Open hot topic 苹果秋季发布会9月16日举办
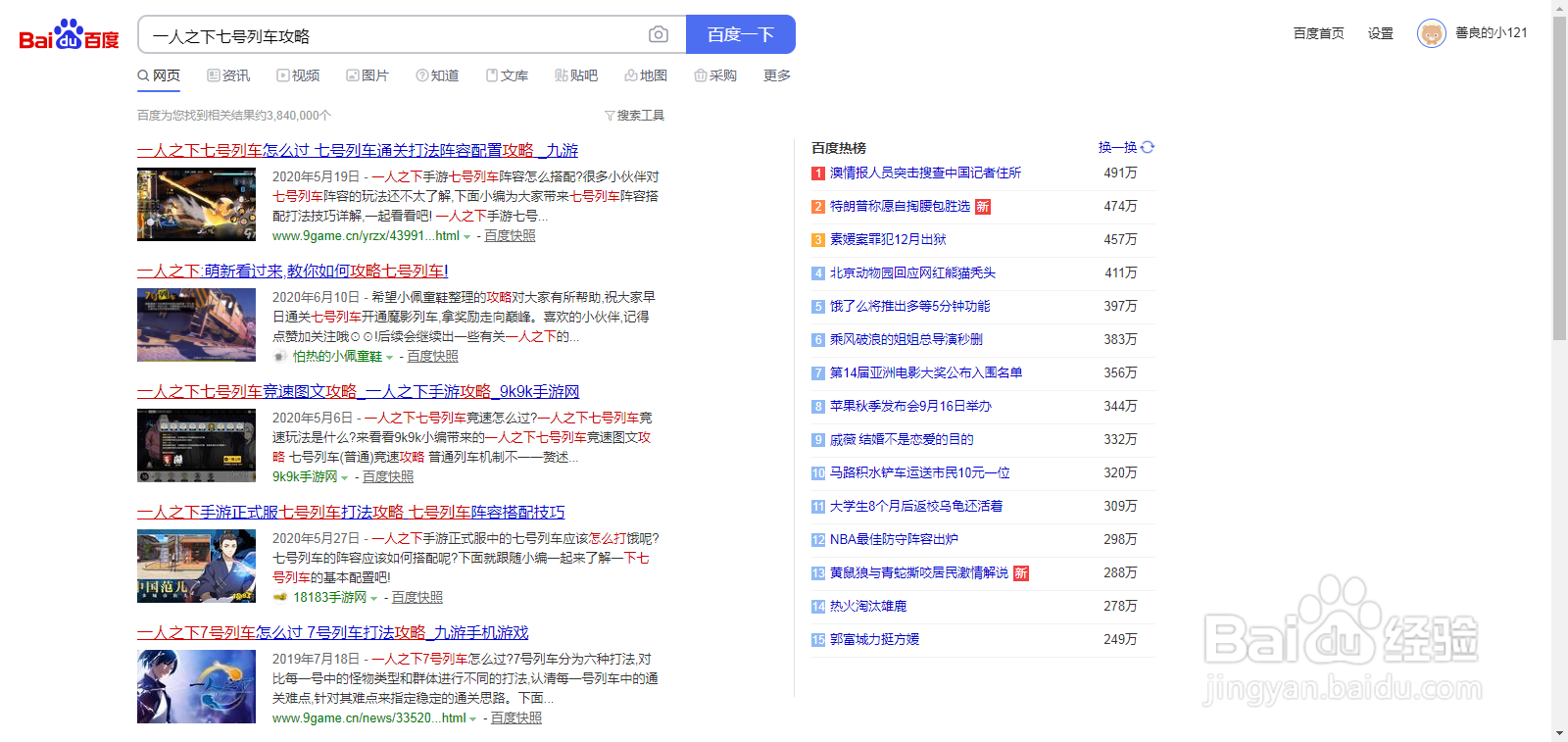This screenshot has height=742, width=1568. 910,406
